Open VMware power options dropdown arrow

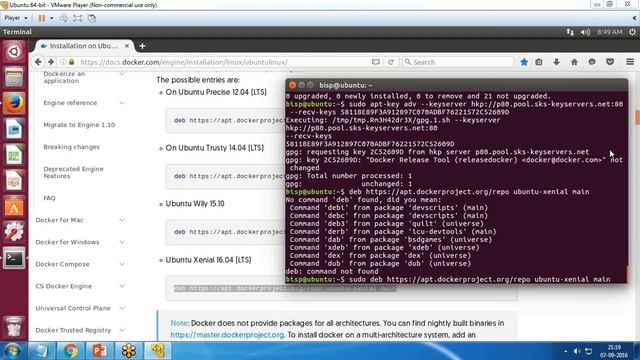click(51, 18)
